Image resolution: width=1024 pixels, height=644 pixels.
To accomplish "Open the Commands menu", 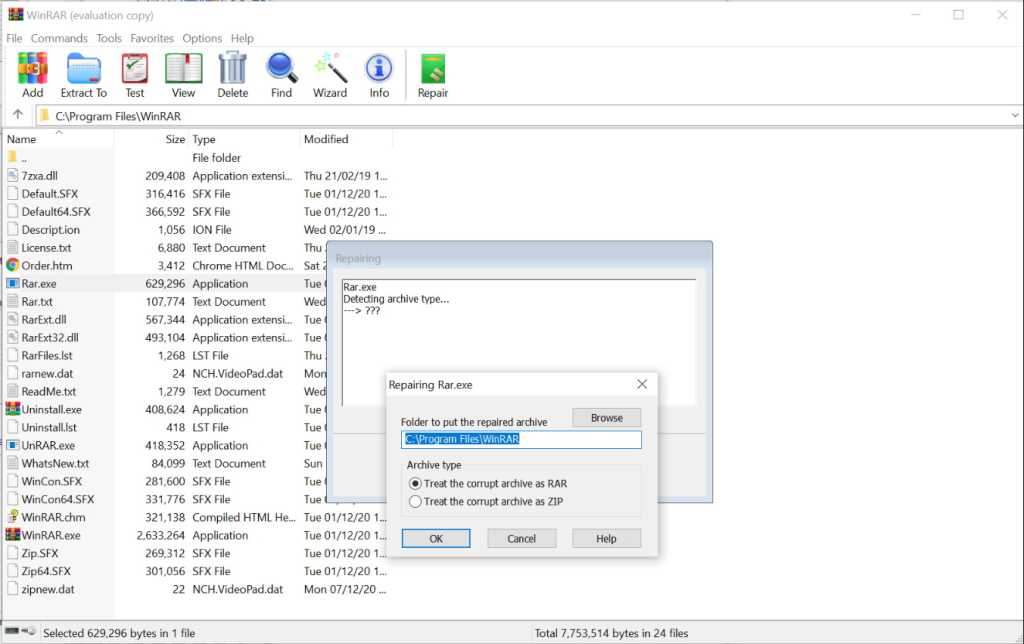I will [59, 38].
